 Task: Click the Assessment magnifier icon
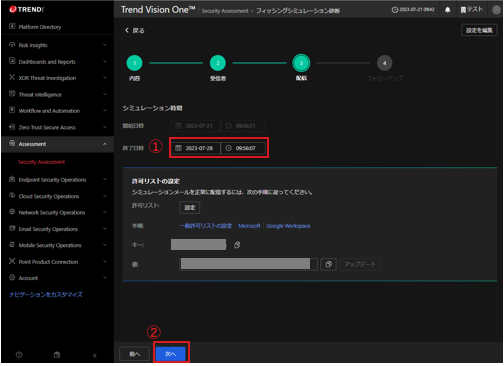[12, 143]
